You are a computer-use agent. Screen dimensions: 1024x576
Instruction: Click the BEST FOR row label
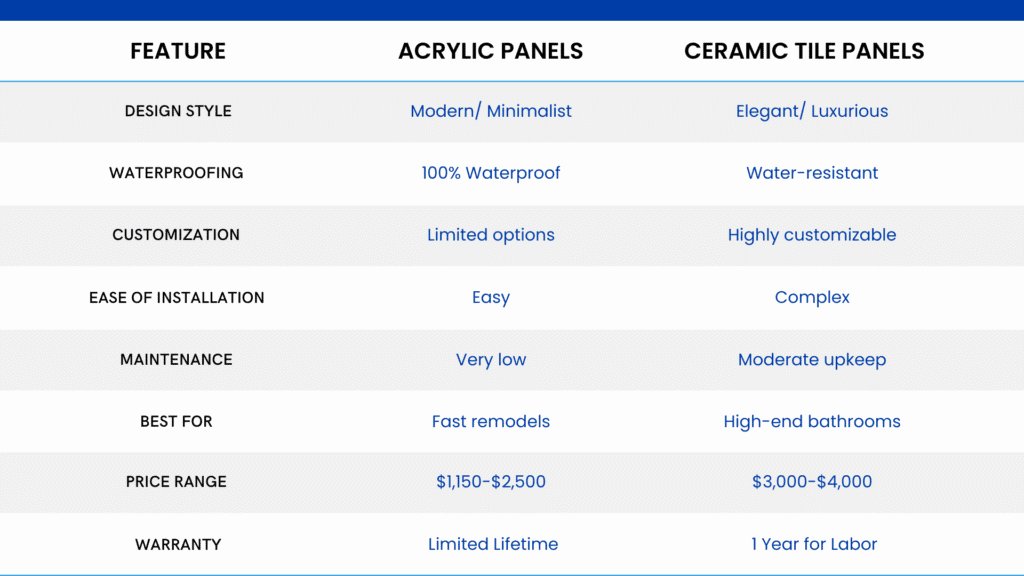click(x=176, y=421)
